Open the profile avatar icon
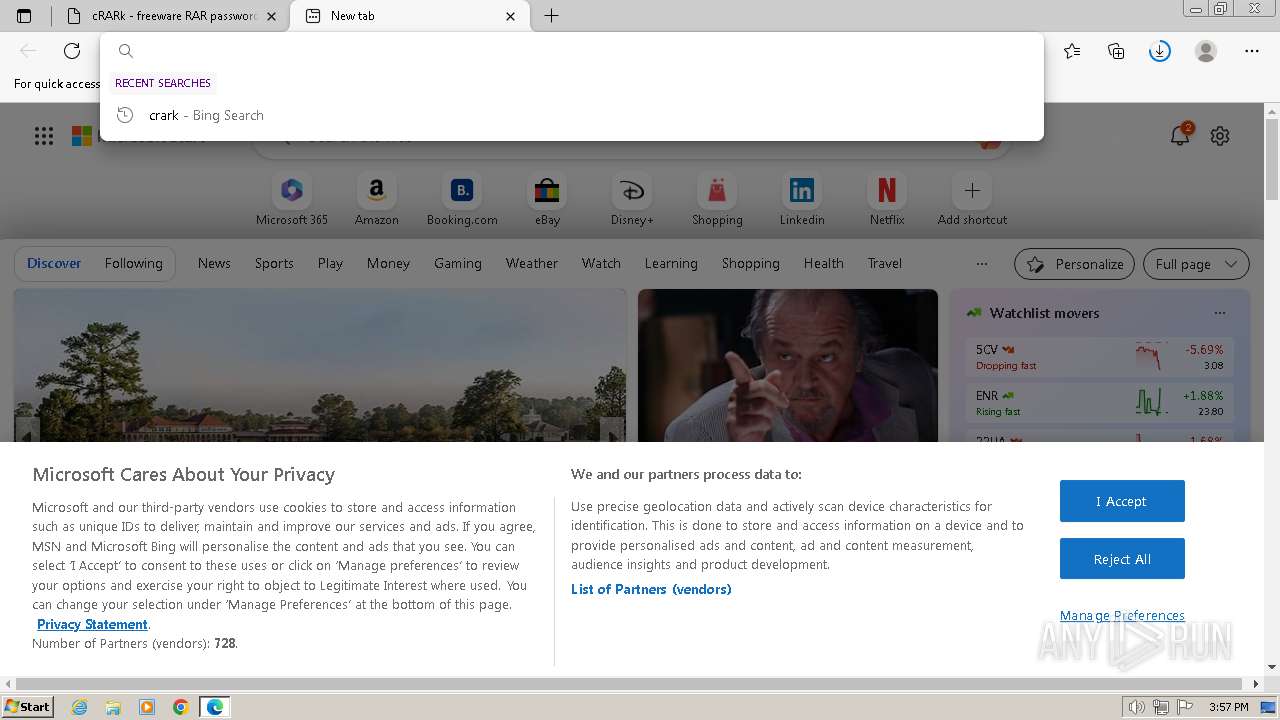This screenshot has height=720, width=1280. pyautogui.click(x=1206, y=51)
